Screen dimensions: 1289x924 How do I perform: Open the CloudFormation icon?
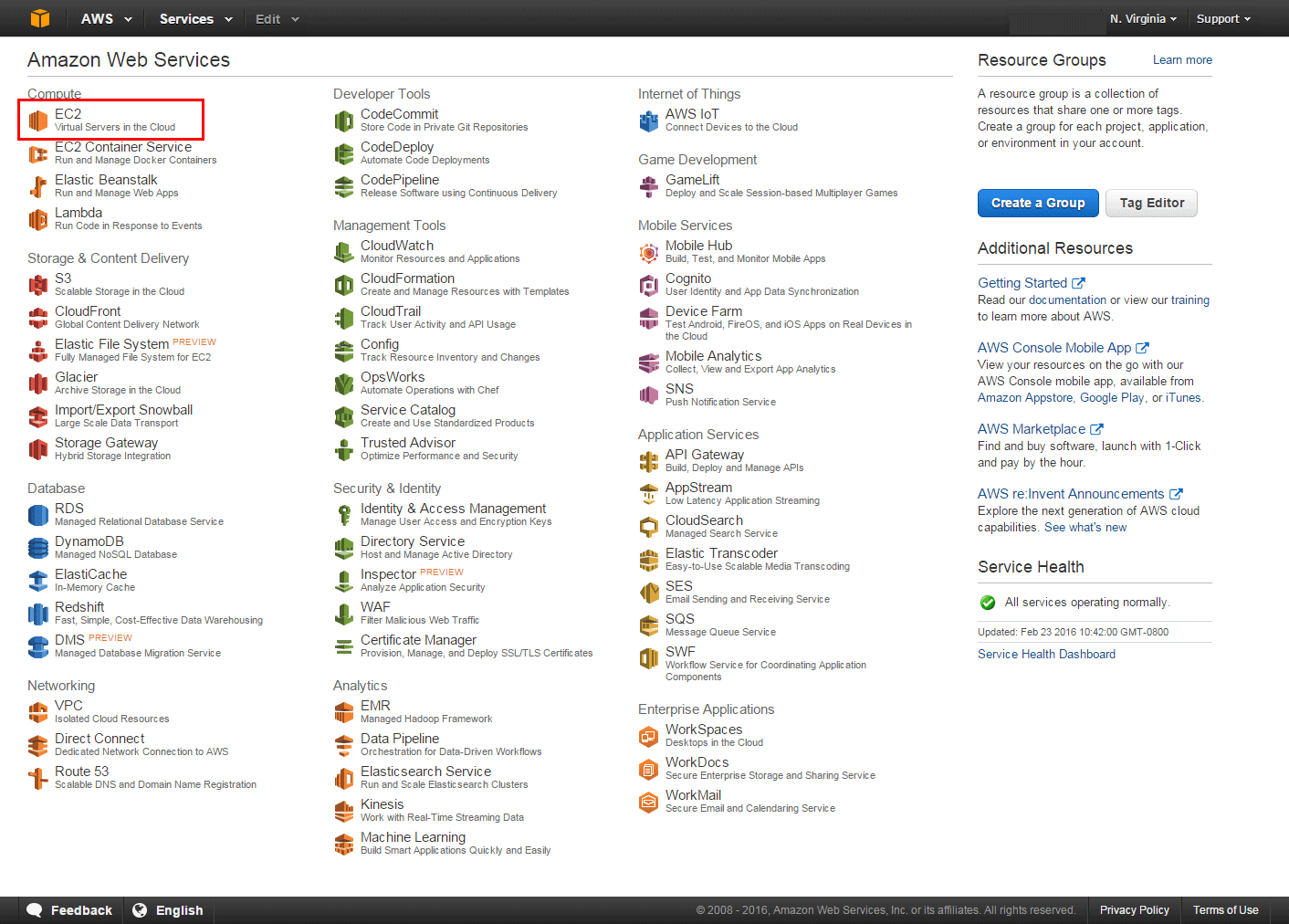tap(344, 285)
